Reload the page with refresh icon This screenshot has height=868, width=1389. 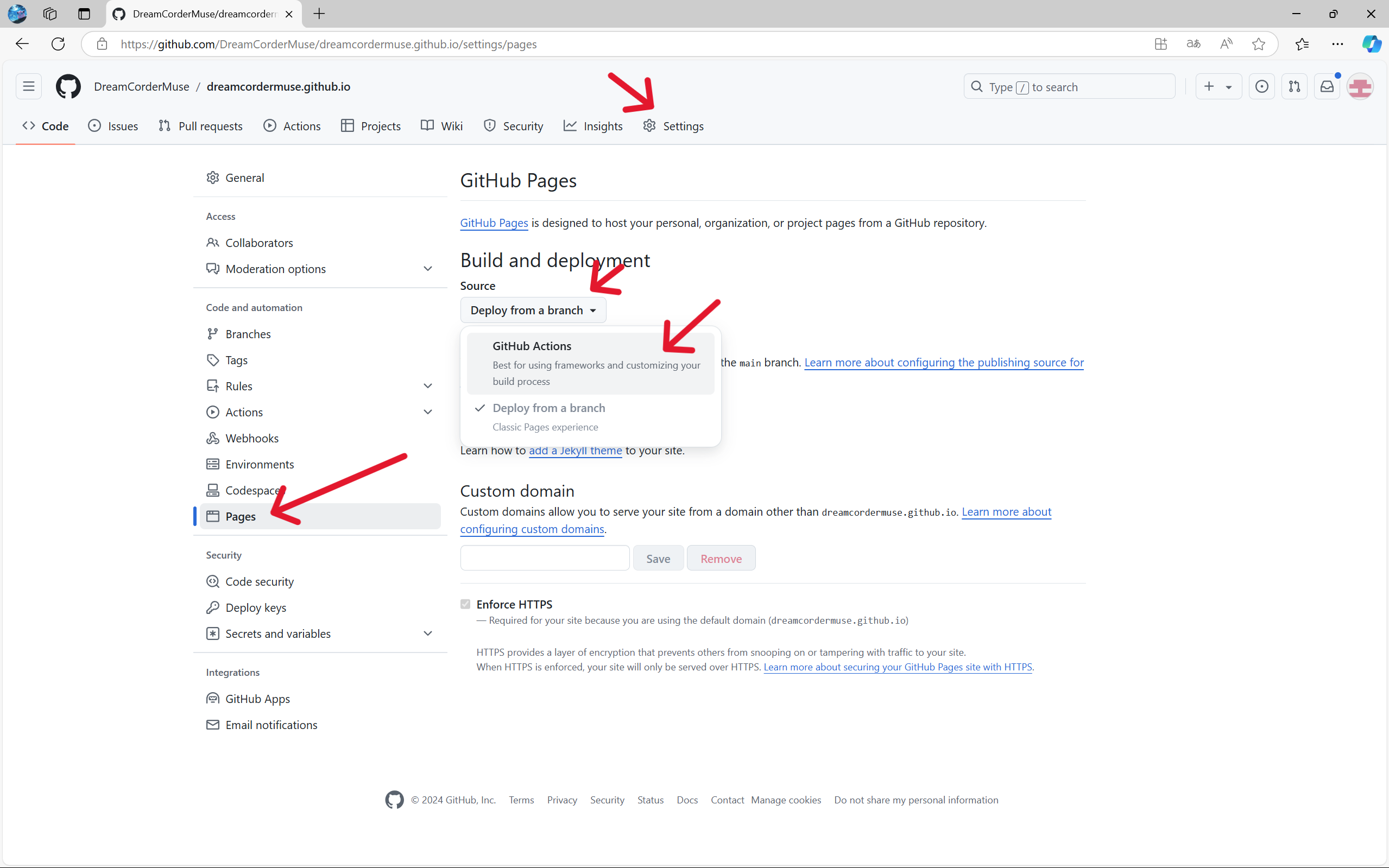(58, 44)
